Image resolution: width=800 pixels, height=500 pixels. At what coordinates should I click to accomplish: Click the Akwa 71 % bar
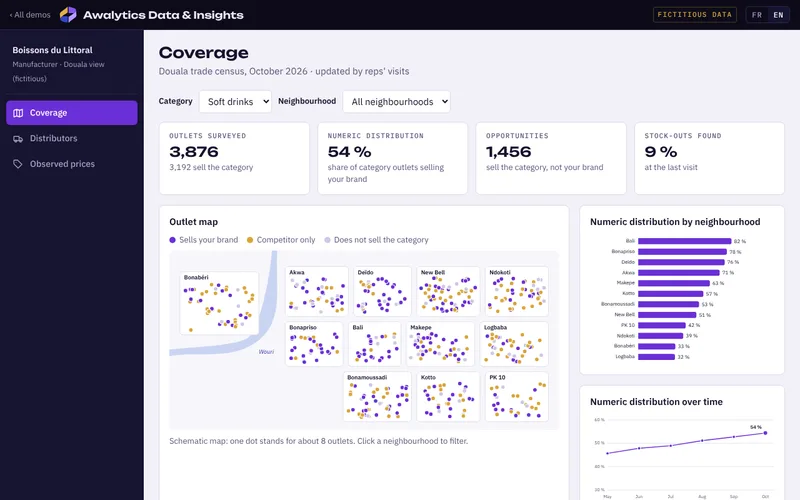pos(679,272)
